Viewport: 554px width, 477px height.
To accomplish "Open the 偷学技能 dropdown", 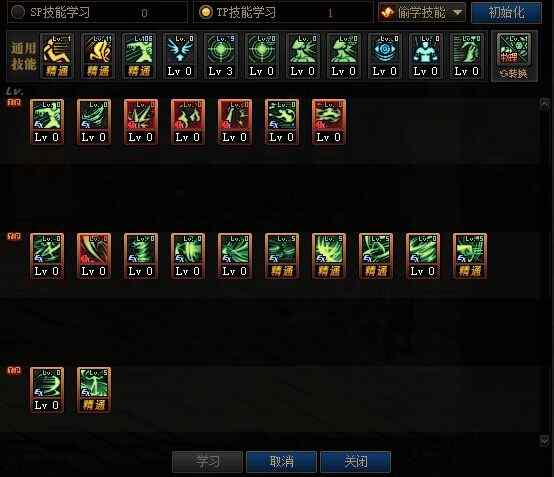I will click(x=422, y=13).
